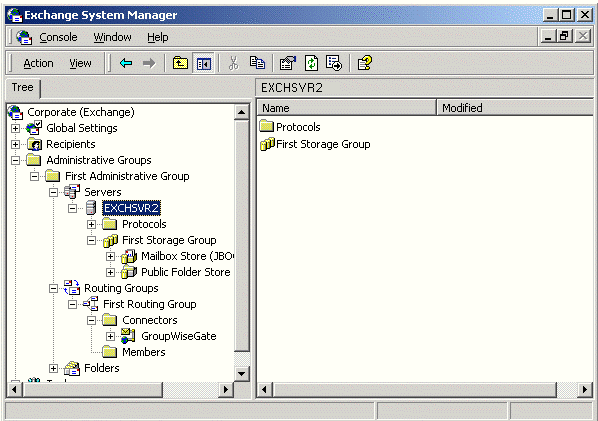The height and width of the screenshot is (421, 598).
Task: Click the Console menu globe icon
Action: coord(24,37)
